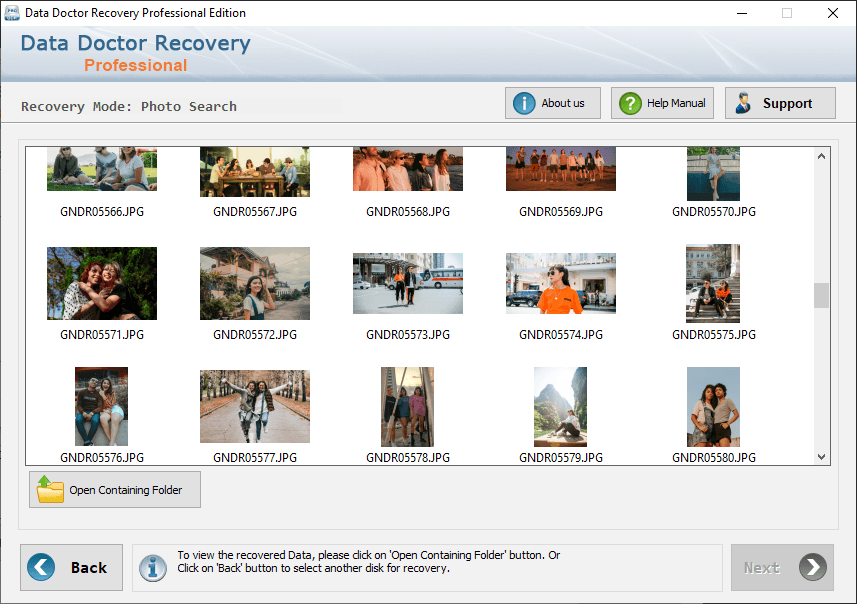Click the file name GNDR05566.JPG
Image resolution: width=857 pixels, height=604 pixels.
coord(102,212)
